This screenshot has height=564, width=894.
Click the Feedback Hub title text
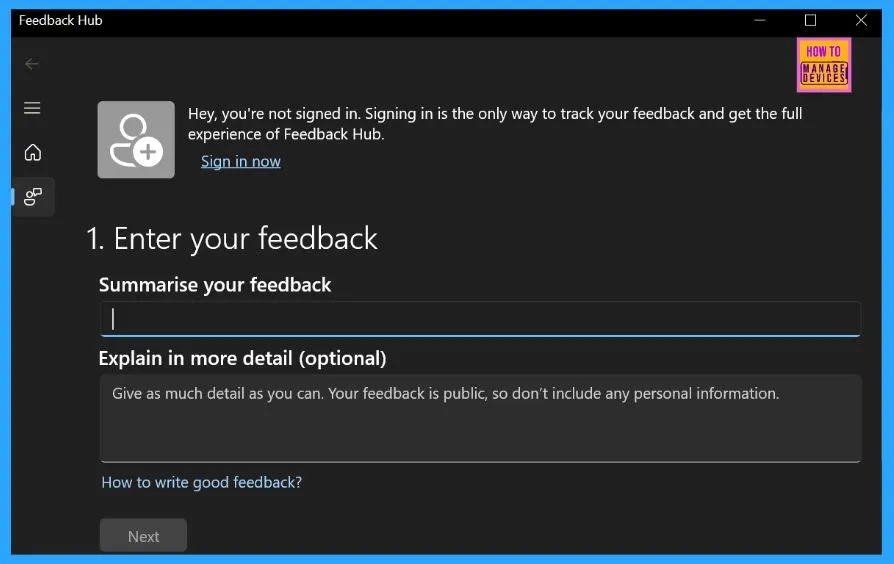pyautogui.click(x=60, y=21)
